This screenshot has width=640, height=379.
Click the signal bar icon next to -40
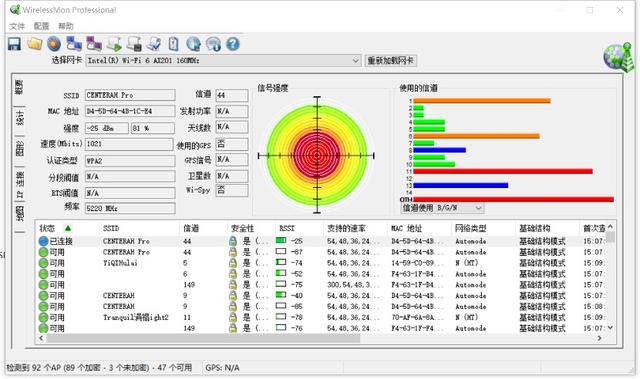pyautogui.click(x=281, y=295)
